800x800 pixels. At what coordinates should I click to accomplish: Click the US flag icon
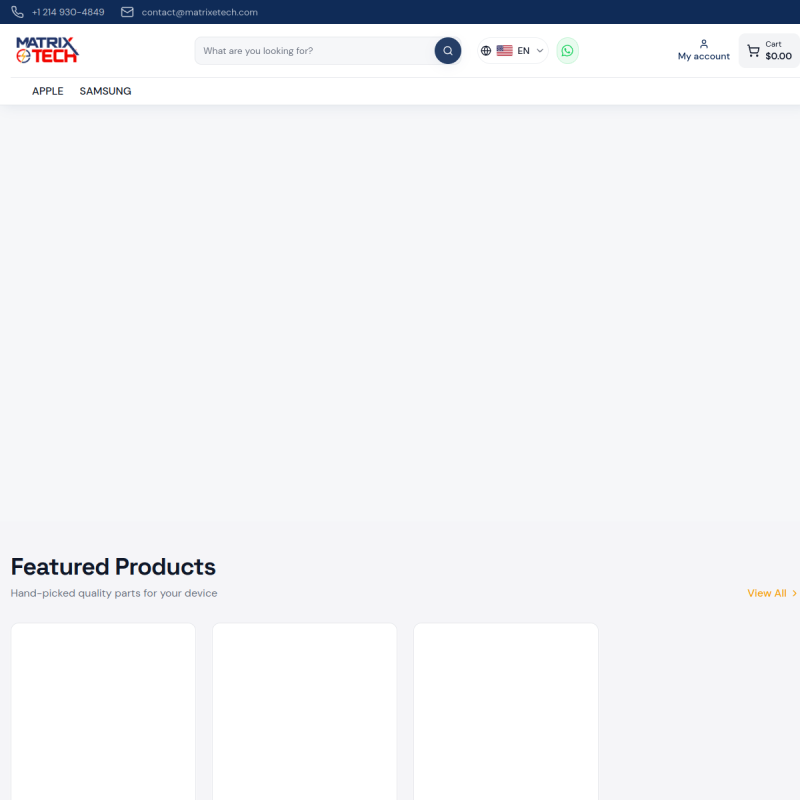pyautogui.click(x=504, y=50)
